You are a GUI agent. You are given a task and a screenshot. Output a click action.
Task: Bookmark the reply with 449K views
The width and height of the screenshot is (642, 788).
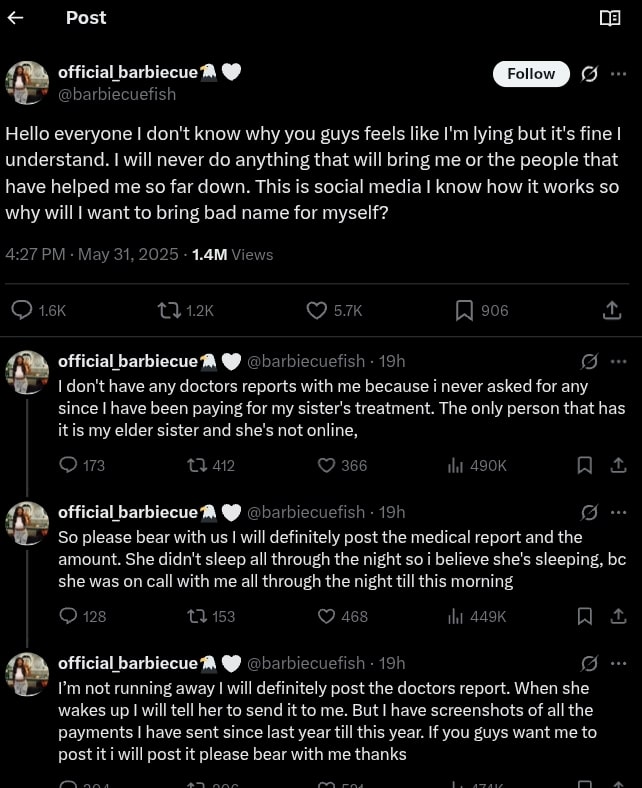point(585,616)
